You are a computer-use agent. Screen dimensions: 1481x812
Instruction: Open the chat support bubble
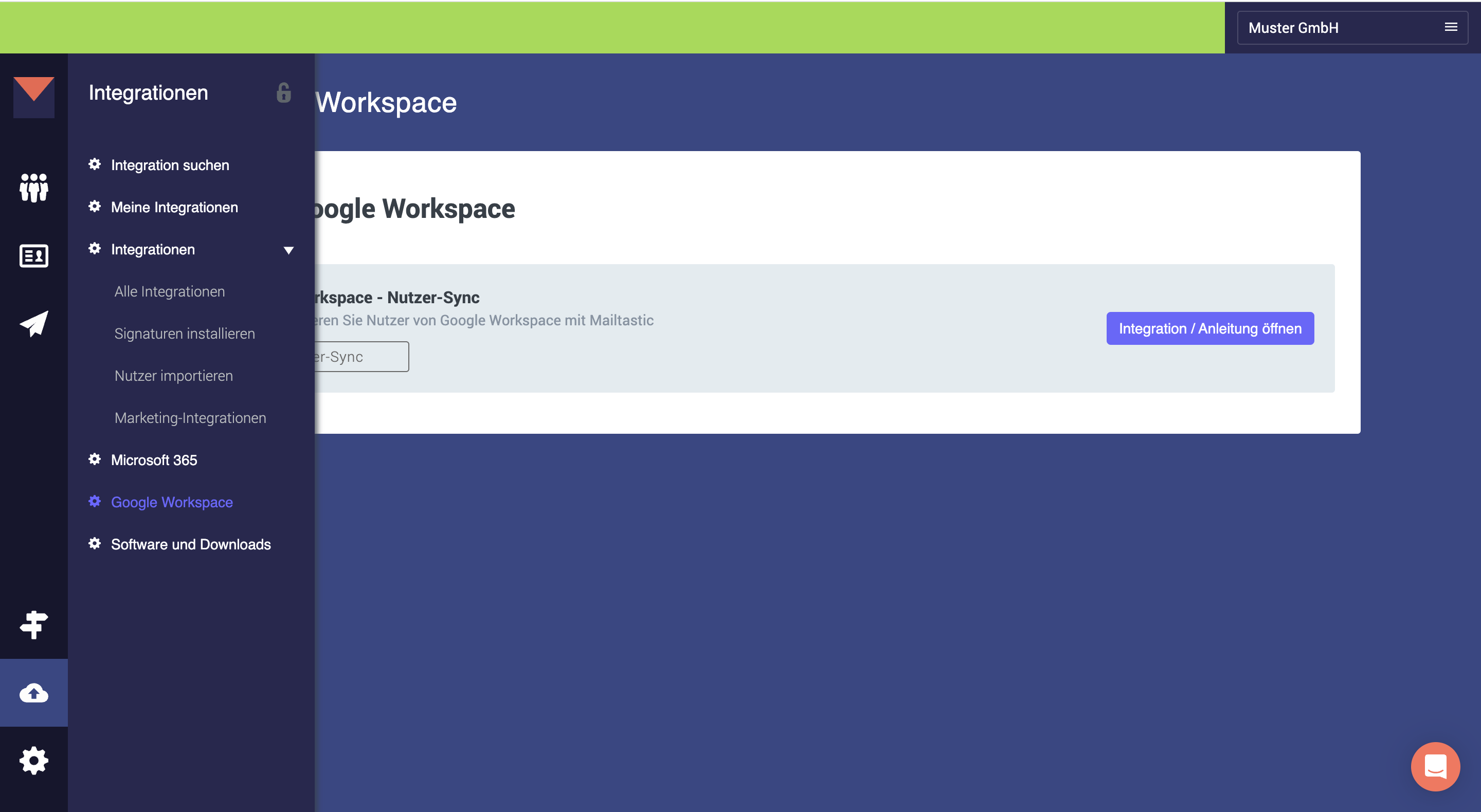1435,767
